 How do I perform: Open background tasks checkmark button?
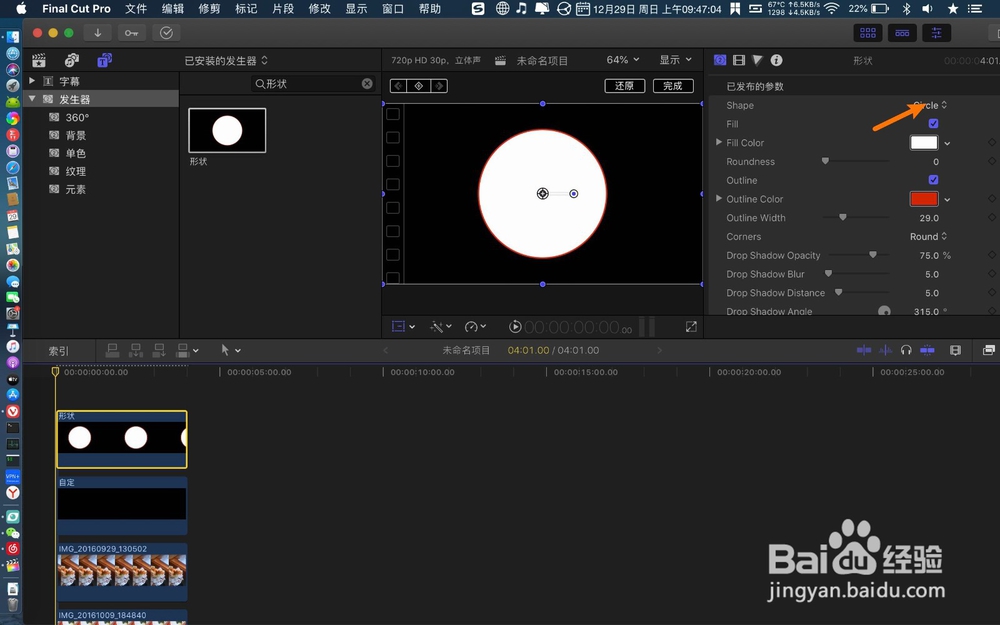[x=166, y=33]
